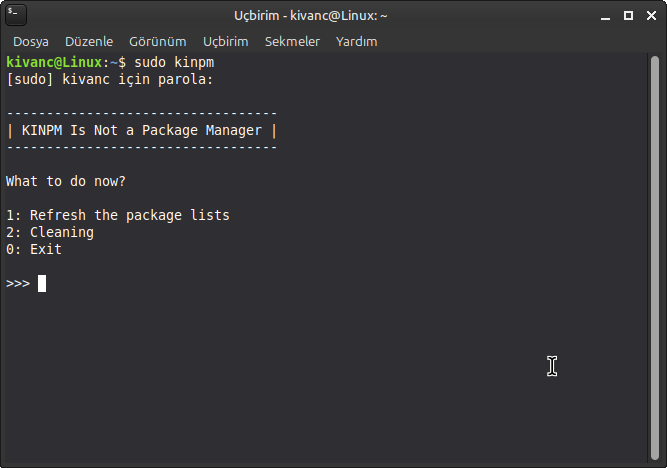Maximize the terminal window
Screen dimensions: 667x468
click(x=628, y=17)
